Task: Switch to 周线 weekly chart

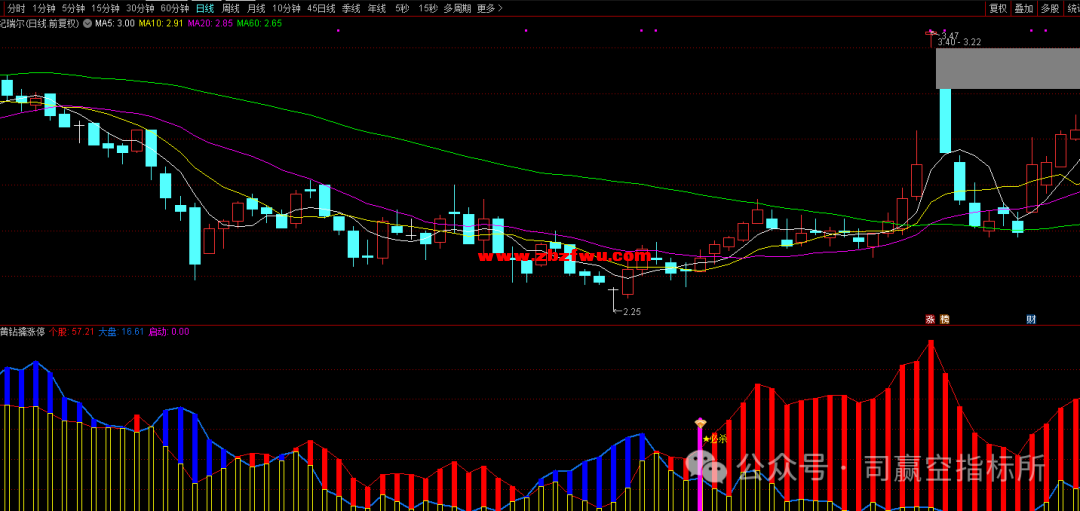Action: point(230,9)
